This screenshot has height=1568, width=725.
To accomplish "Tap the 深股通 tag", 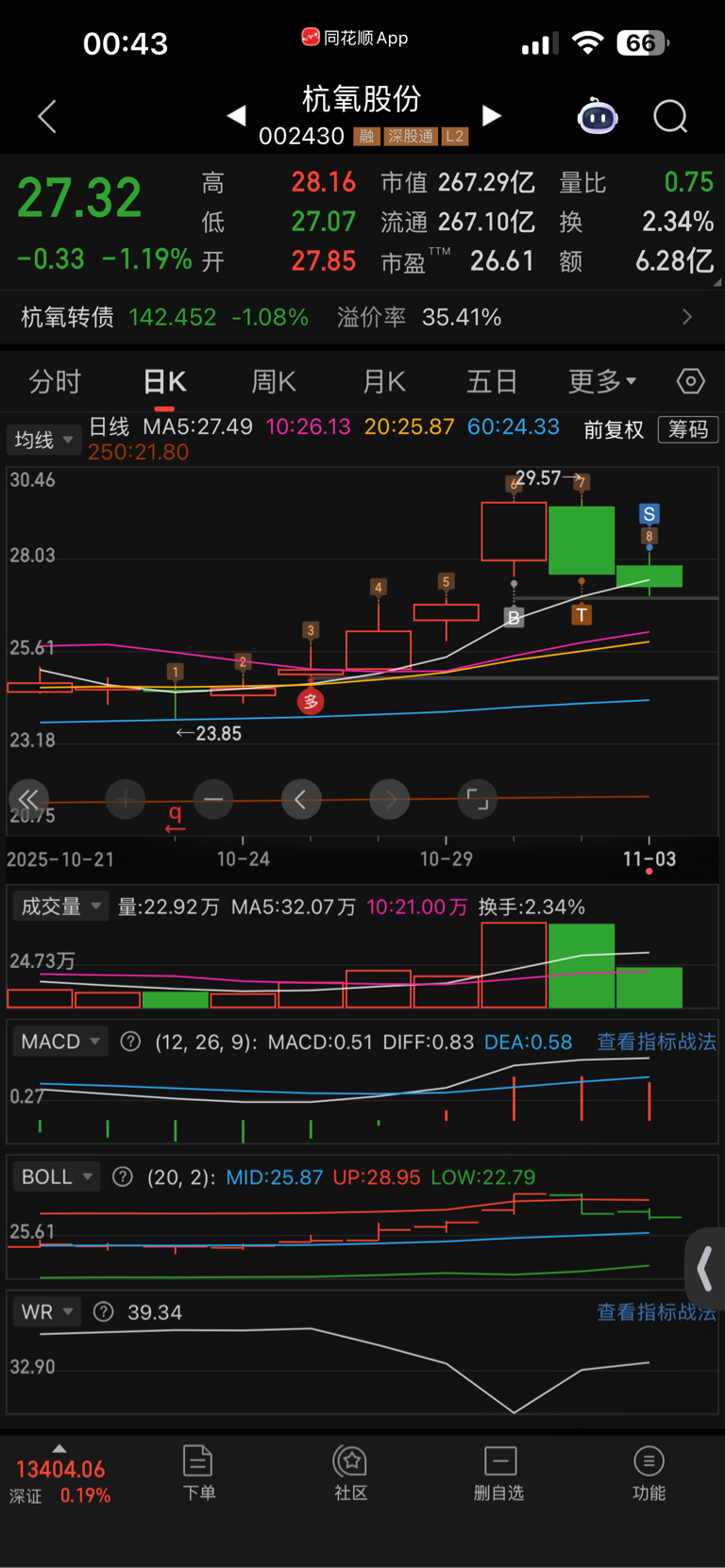I will point(411,136).
